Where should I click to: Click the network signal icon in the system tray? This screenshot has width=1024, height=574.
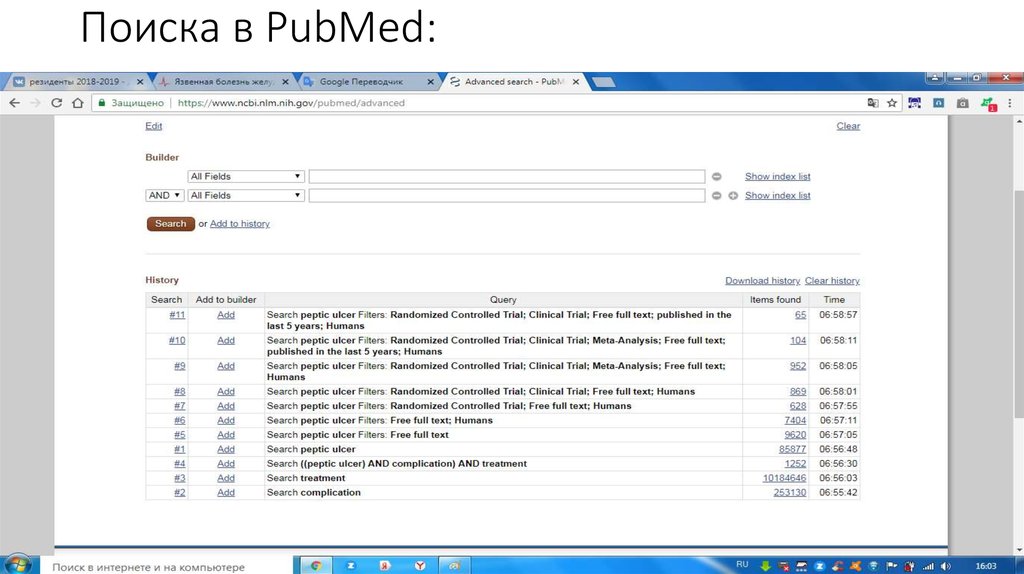[928, 566]
